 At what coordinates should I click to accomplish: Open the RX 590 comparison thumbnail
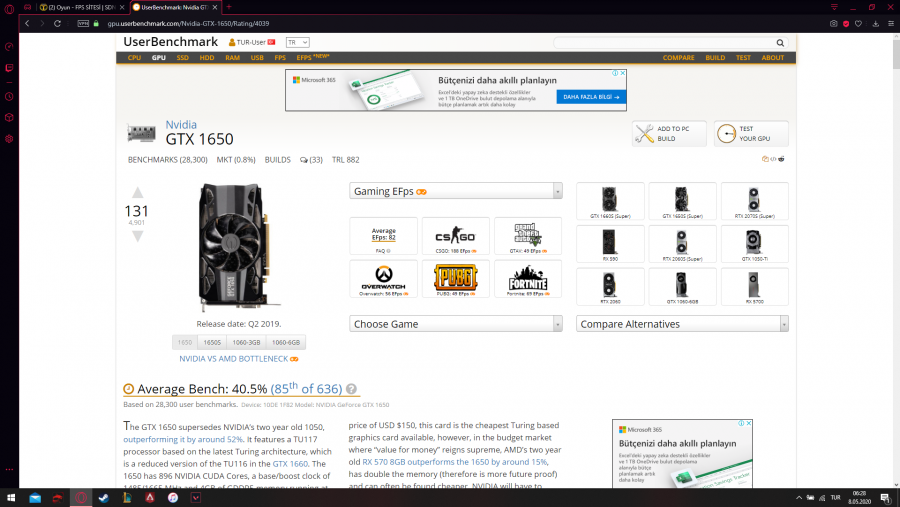pos(610,244)
